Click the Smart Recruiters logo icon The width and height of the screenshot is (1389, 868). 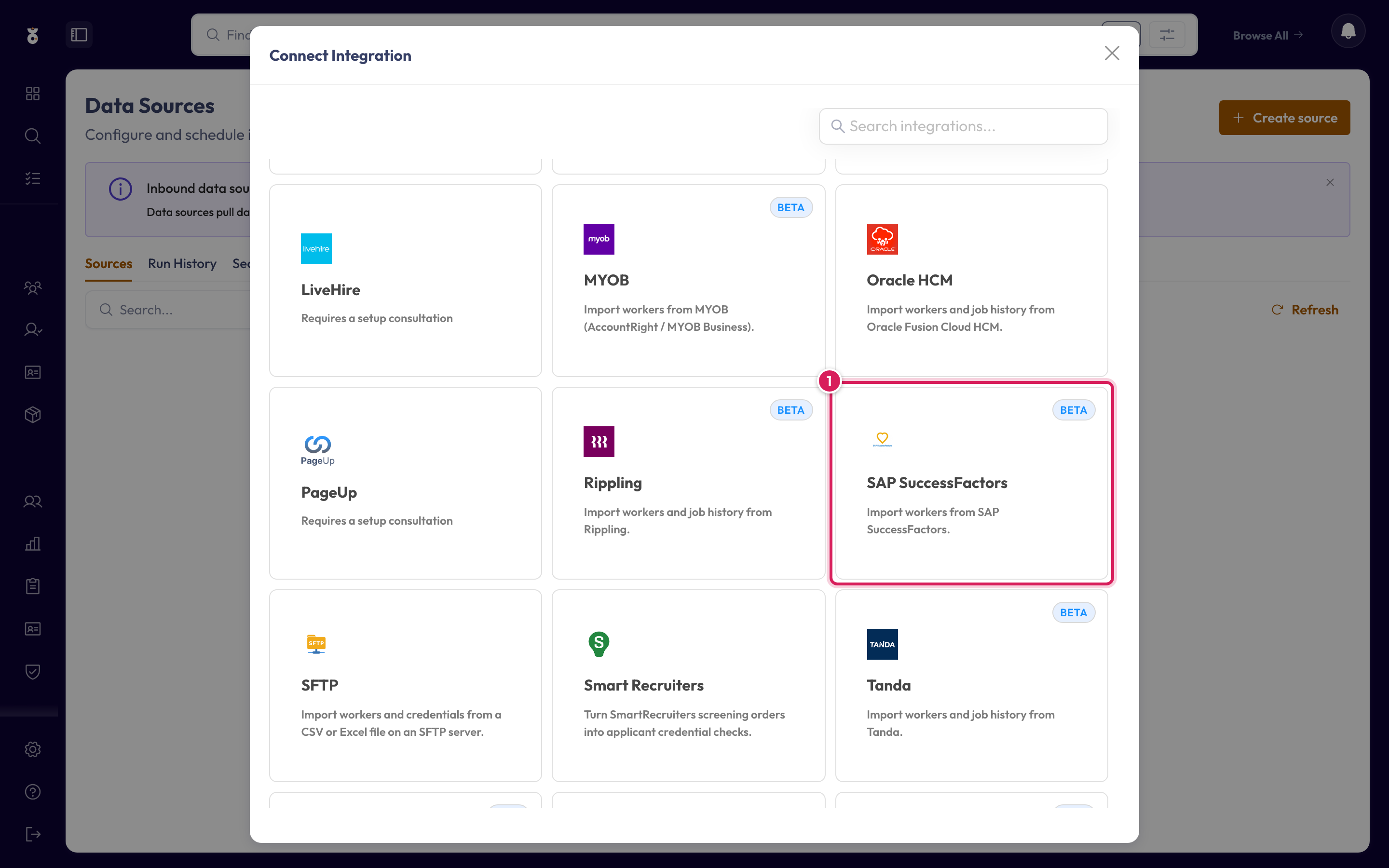(599, 644)
